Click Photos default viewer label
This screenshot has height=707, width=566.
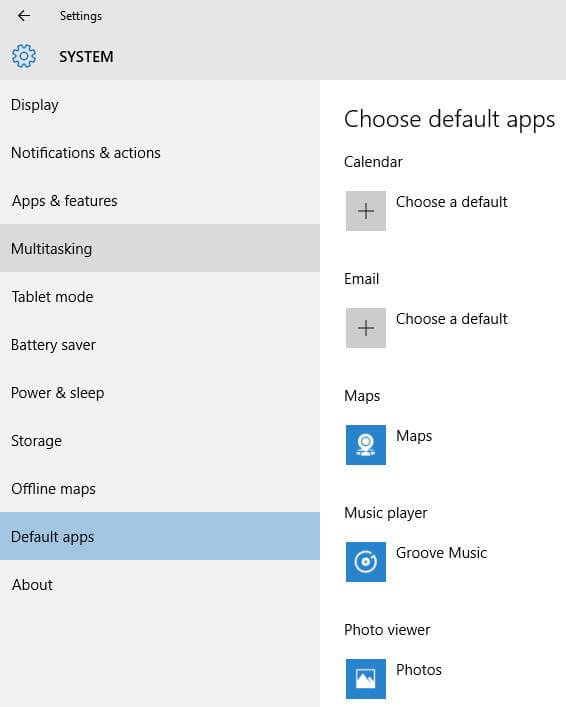point(419,670)
